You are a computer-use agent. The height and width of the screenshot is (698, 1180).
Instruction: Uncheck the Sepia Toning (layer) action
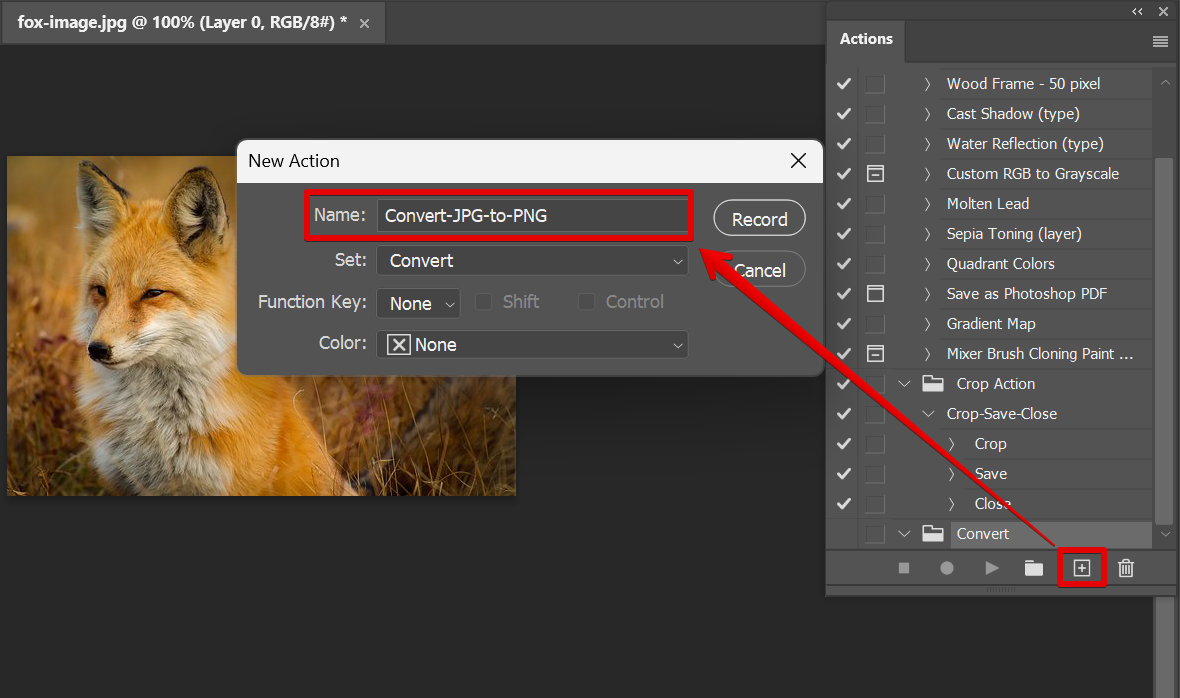844,234
